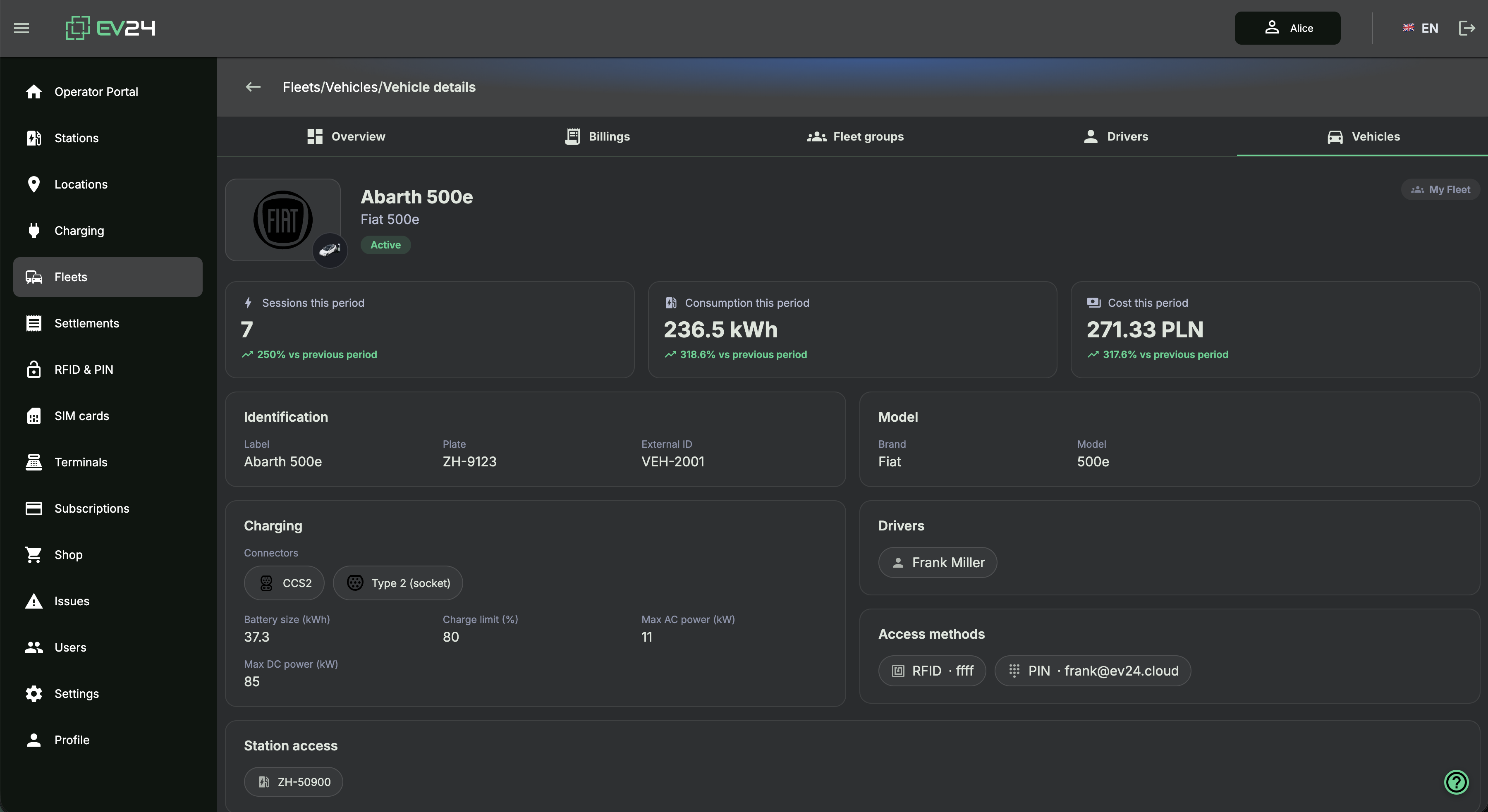The height and width of the screenshot is (812, 1488).
Task: Click the breadcrumb Fleets/Vehicles/Vehicle details
Action: pyautogui.click(x=379, y=87)
